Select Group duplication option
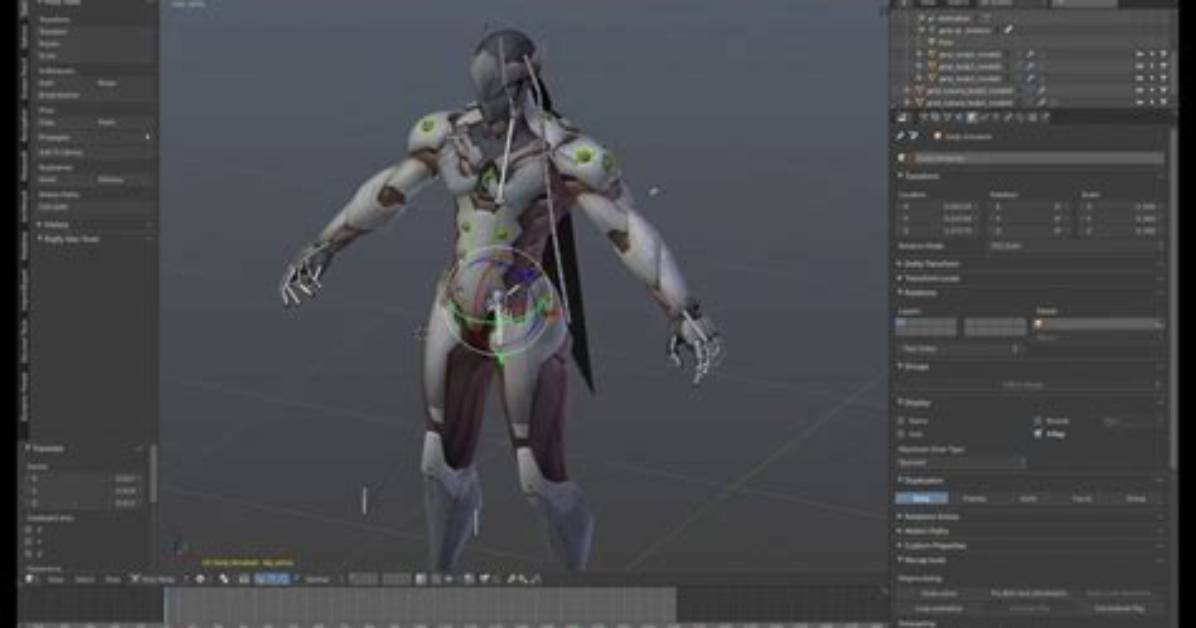The width and height of the screenshot is (1196, 628). [1135, 498]
